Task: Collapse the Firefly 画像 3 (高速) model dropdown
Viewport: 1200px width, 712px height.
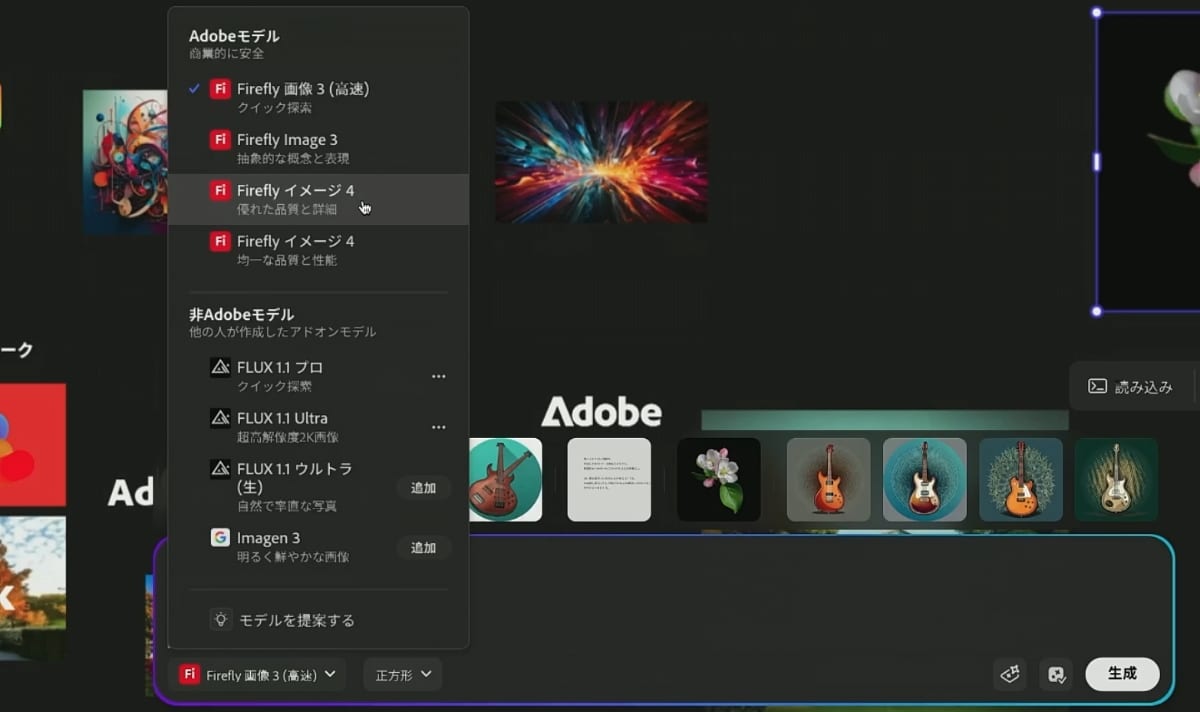Action: tap(259, 675)
